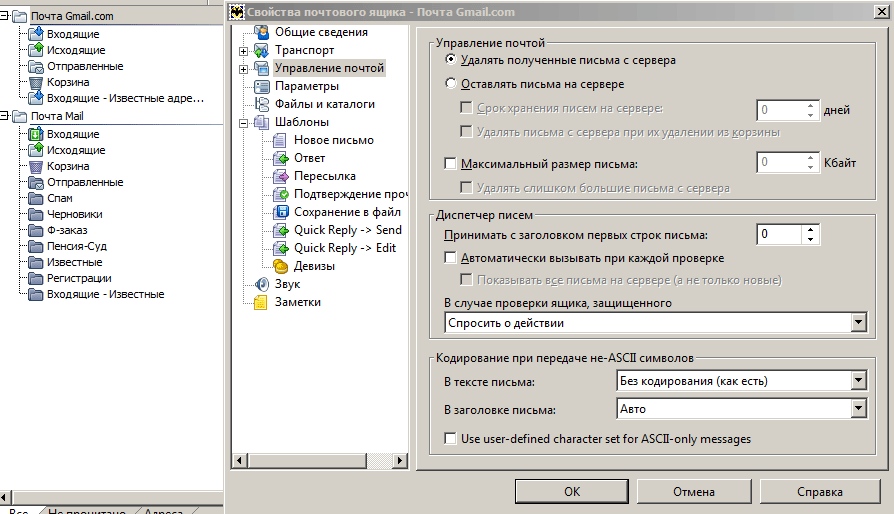894x514 pixels.
Task: Collapse the Шаблоны tree node
Action: 243,123
